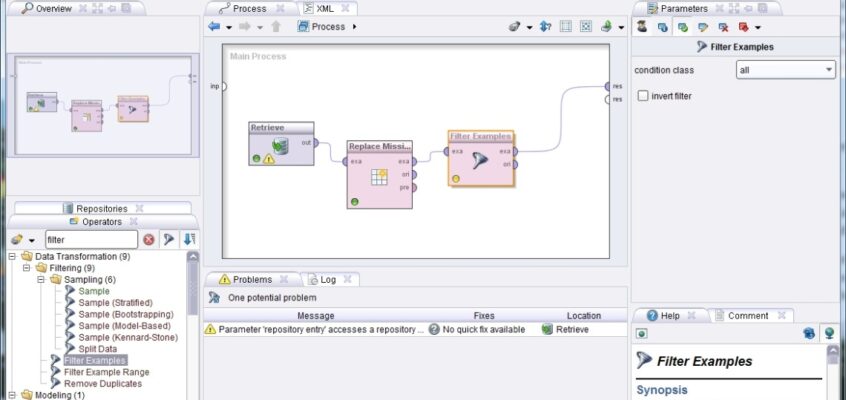Click the database icon in Retrieve operator
846x400 pixels.
280,145
